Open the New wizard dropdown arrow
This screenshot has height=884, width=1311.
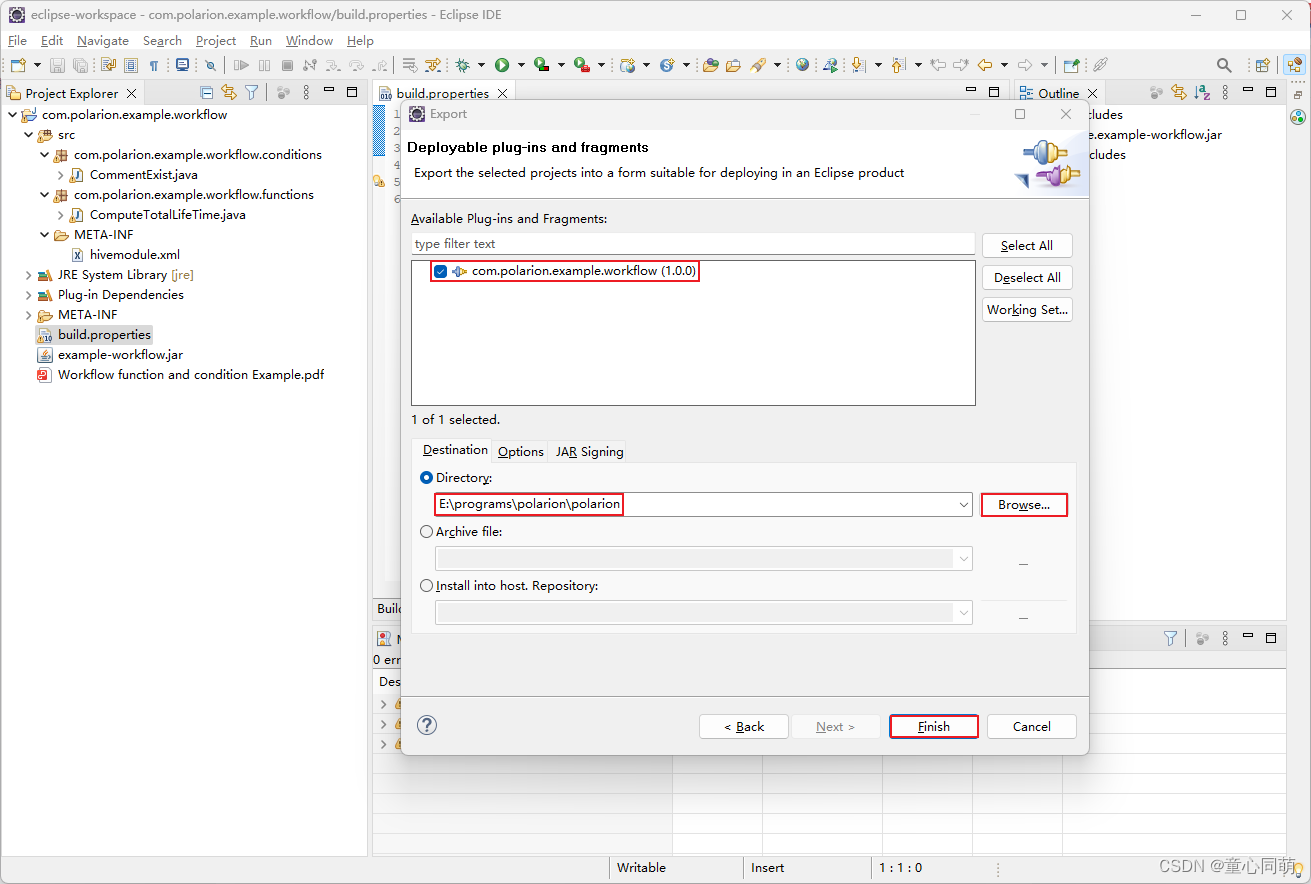click(37, 65)
